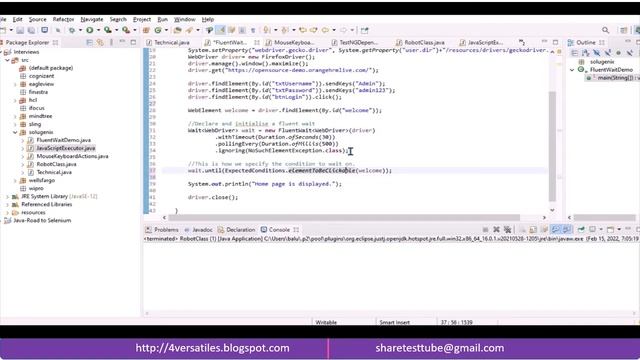Screen dimensions: 640x360
Task: Click the Save All toolbar icon
Action: pos(31,30)
